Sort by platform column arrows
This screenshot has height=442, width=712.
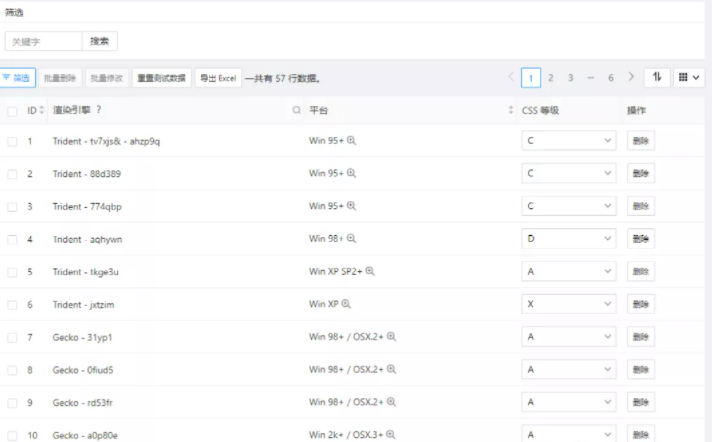point(511,110)
